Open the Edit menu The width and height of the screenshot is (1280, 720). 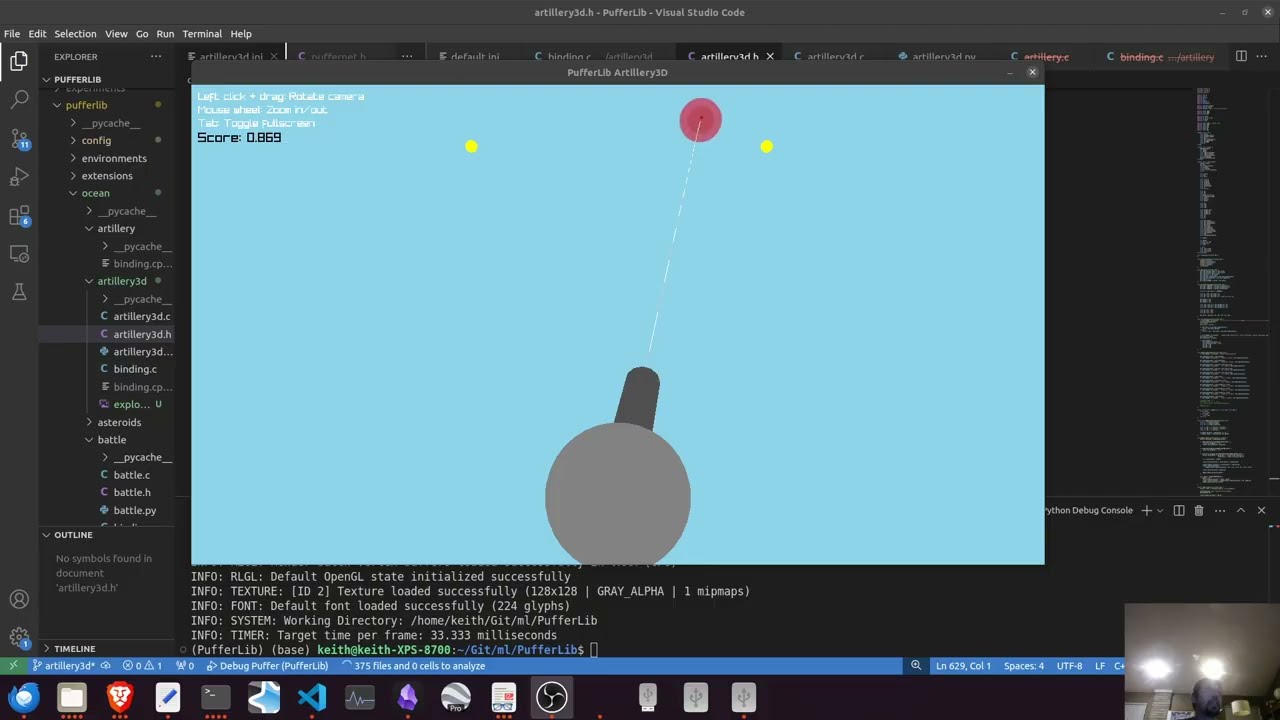[x=37, y=33]
